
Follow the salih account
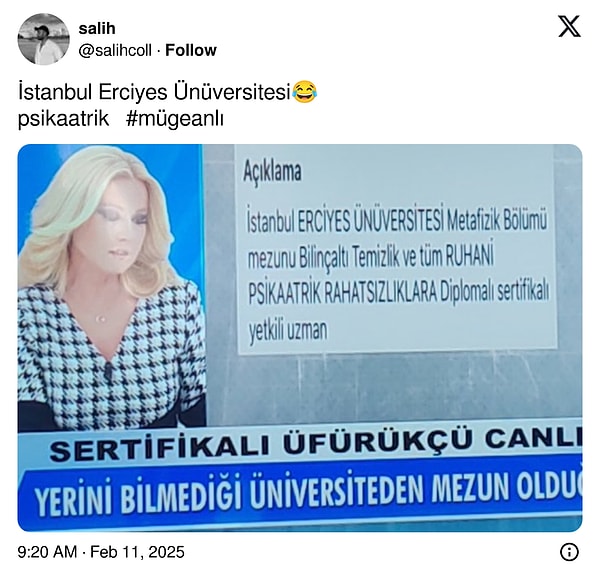pyautogui.click(x=191, y=50)
